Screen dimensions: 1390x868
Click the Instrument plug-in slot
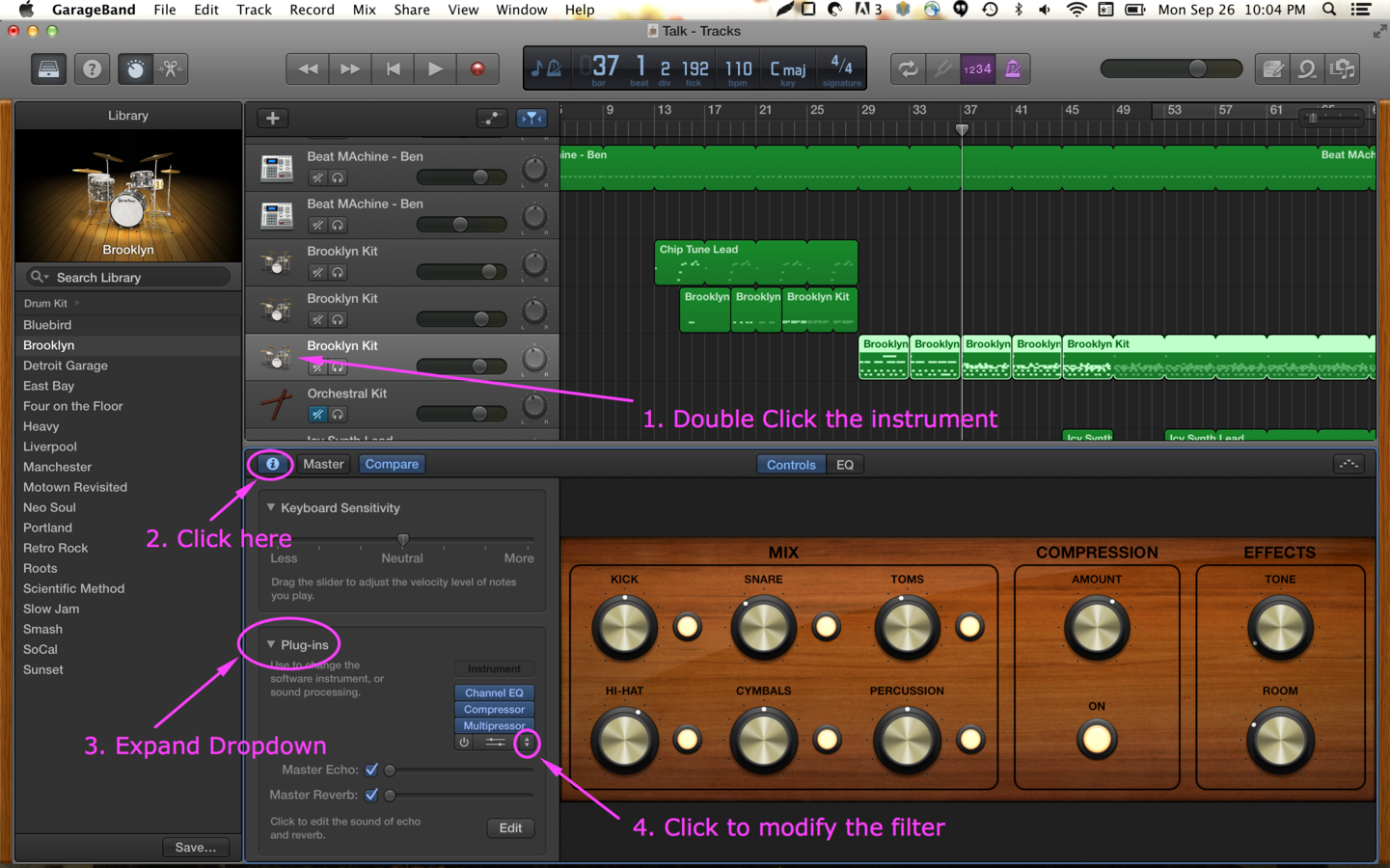pos(494,668)
